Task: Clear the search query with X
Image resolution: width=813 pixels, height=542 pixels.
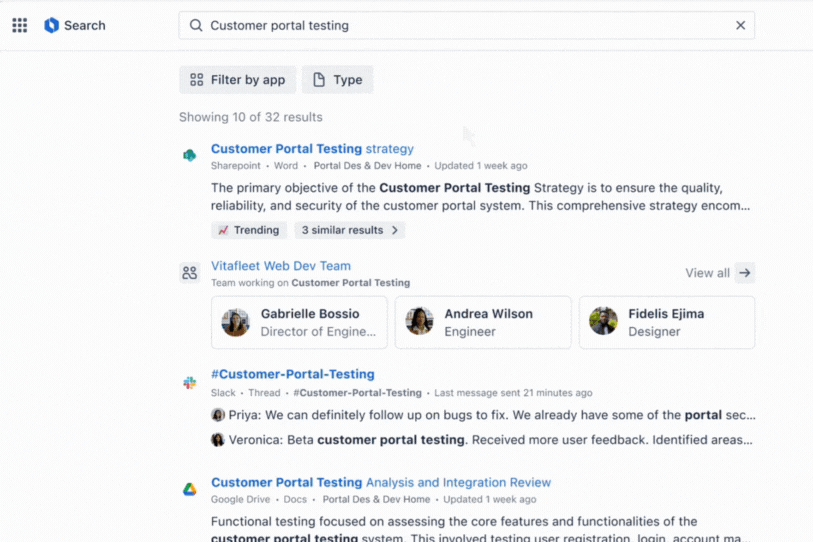Action: tap(740, 25)
